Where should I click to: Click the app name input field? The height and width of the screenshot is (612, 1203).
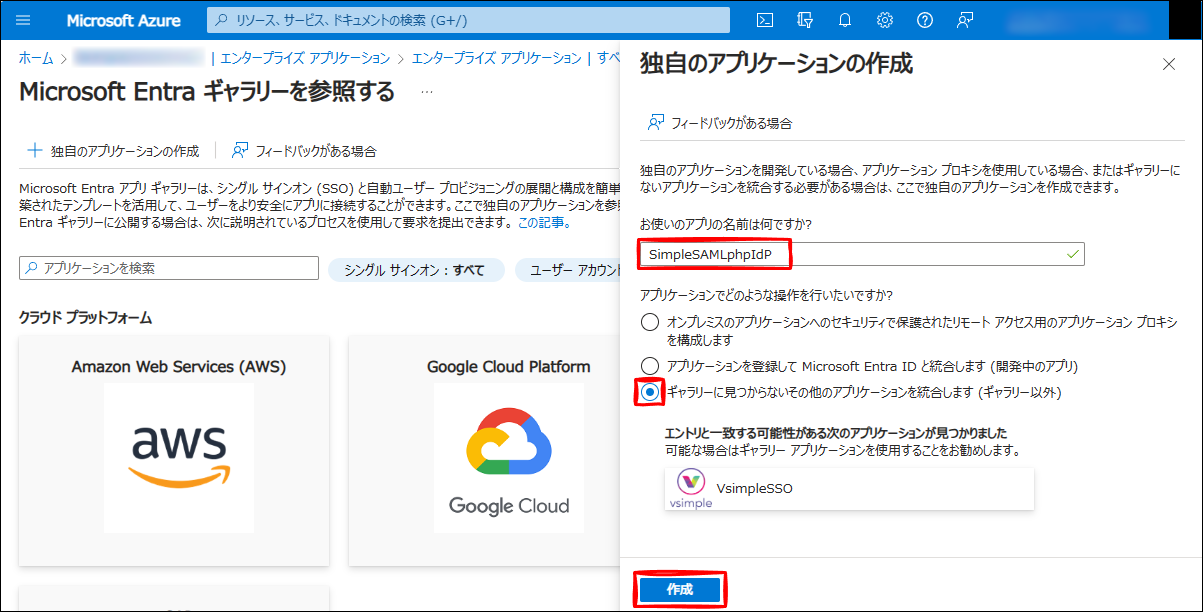tap(860, 254)
